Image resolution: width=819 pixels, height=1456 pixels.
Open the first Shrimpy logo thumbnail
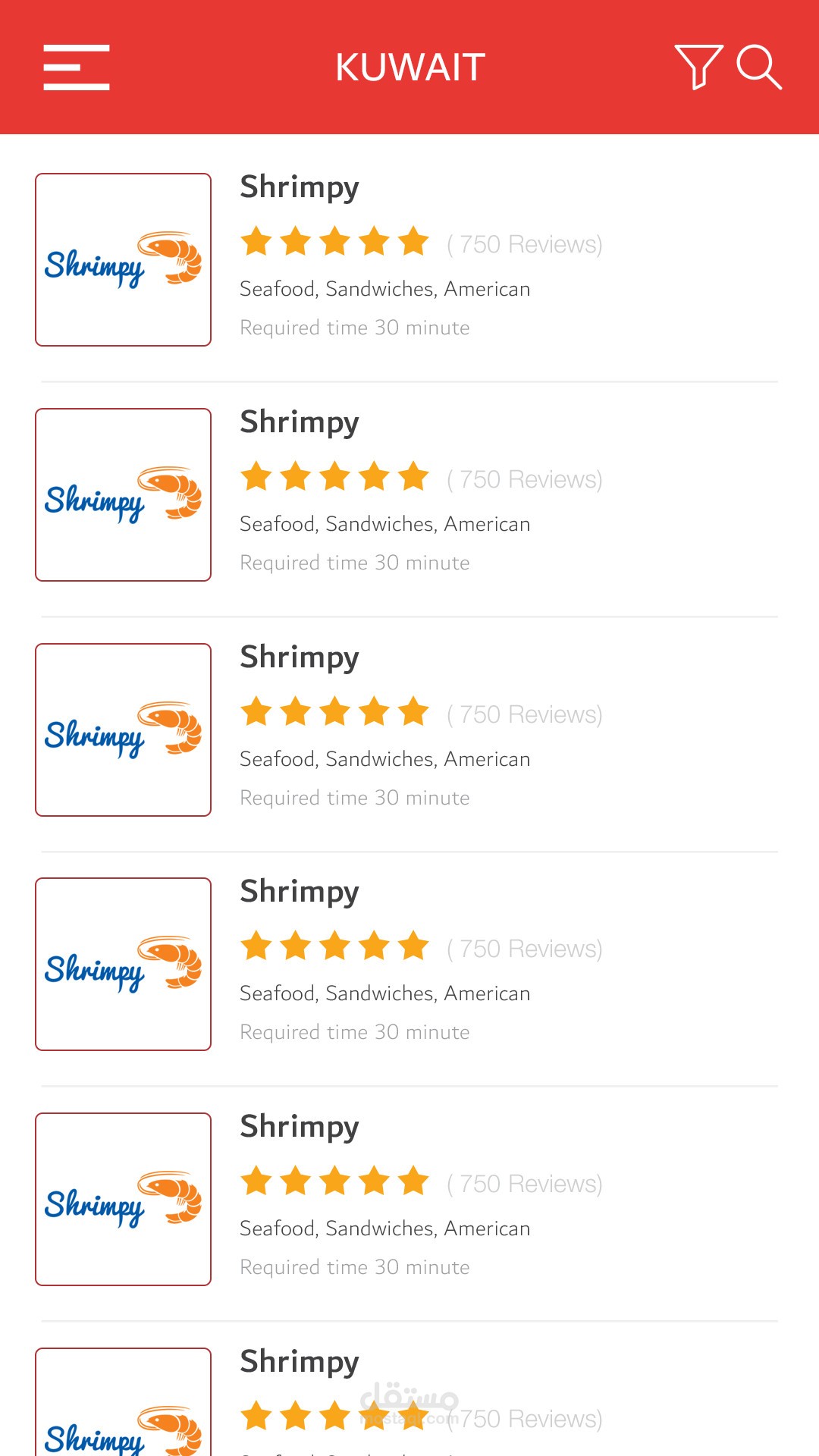[x=123, y=260]
